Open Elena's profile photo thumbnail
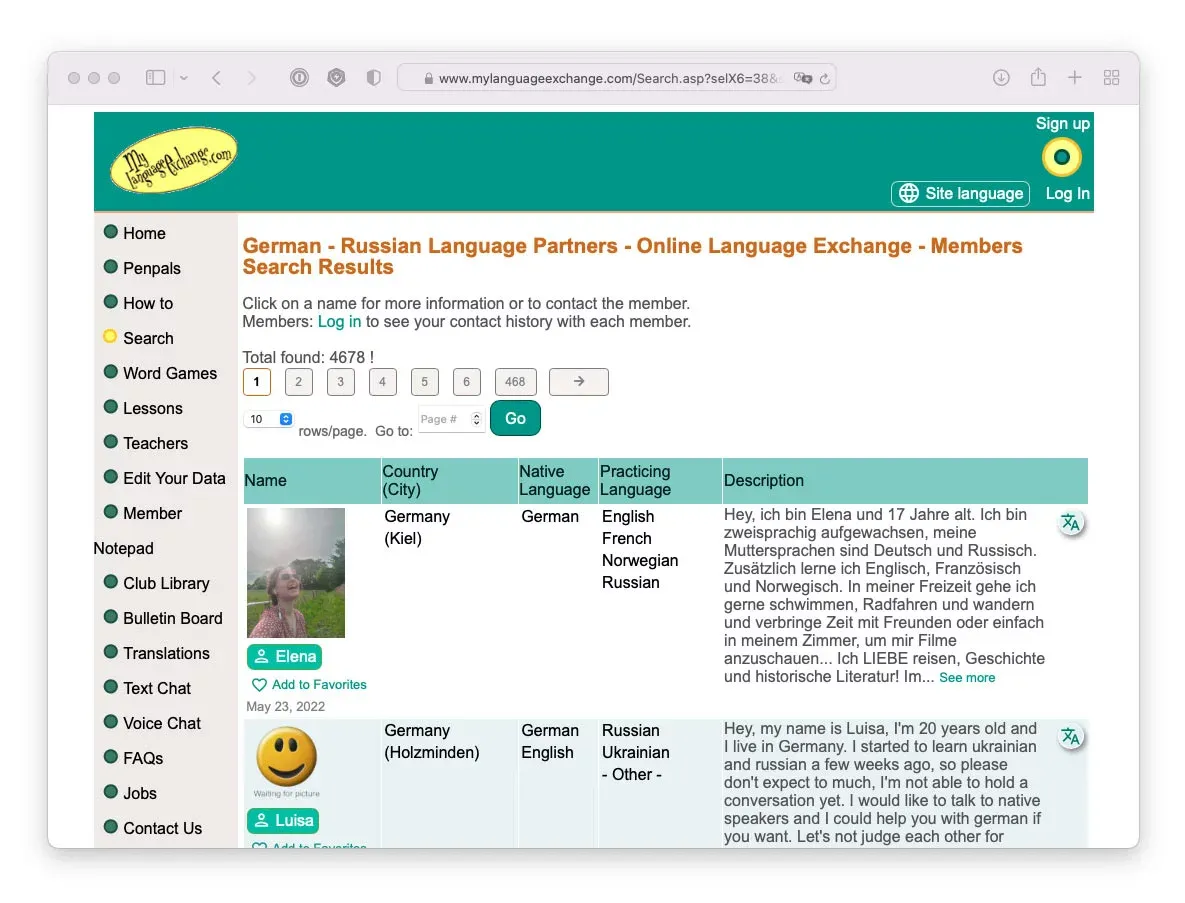1185x903 pixels. [296, 573]
